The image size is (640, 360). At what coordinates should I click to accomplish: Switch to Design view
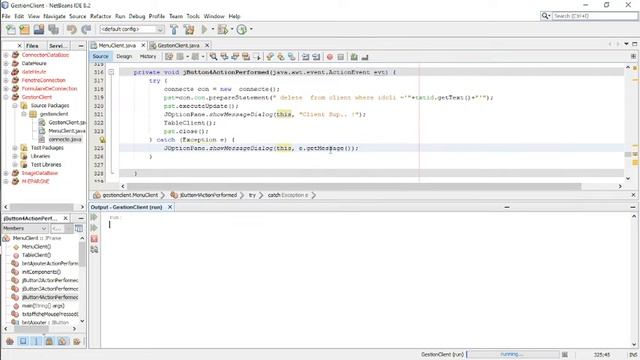(x=124, y=56)
